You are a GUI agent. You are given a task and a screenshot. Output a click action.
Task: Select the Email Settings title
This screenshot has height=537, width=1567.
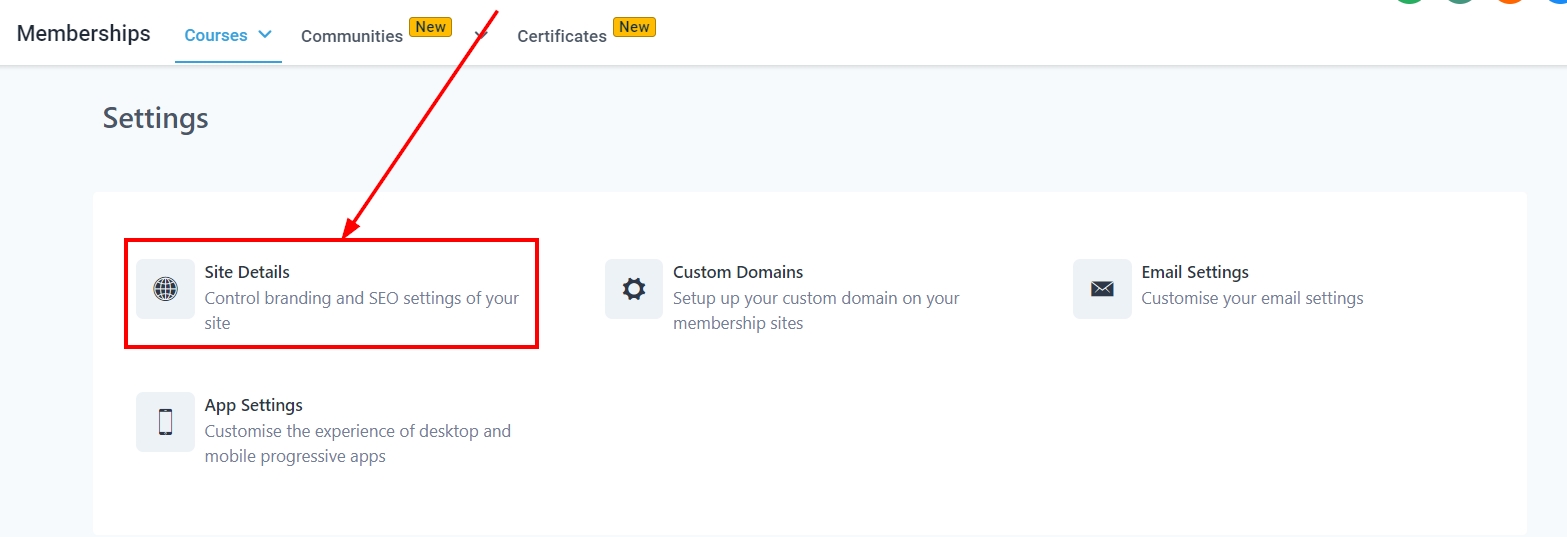(x=1195, y=272)
